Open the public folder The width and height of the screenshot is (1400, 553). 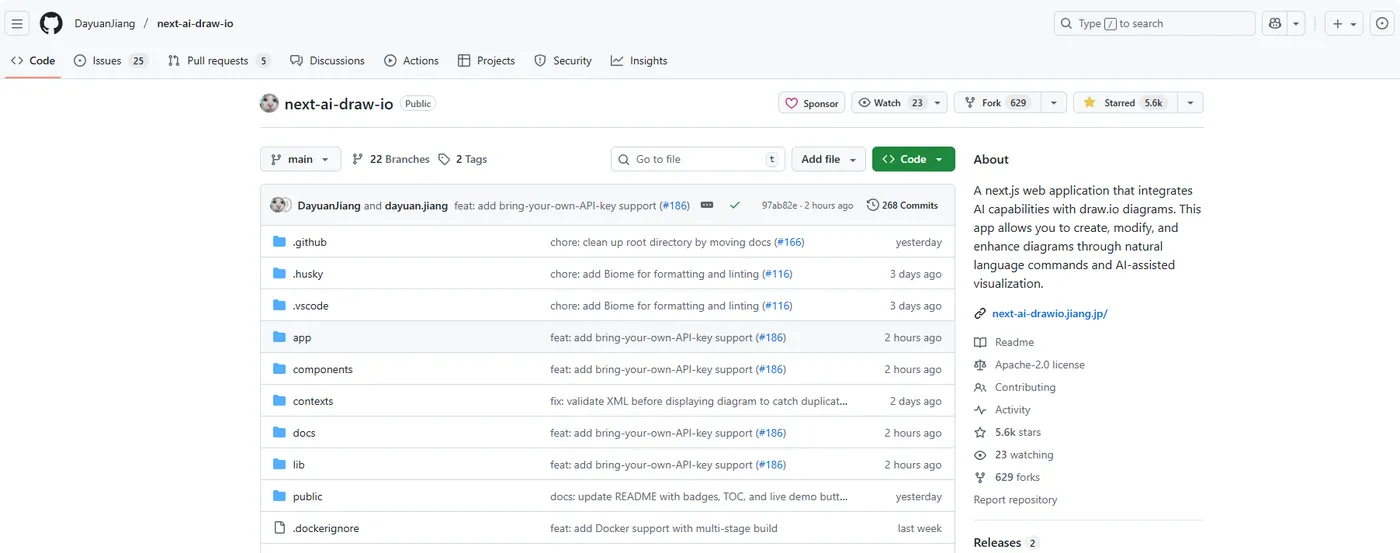coord(307,497)
